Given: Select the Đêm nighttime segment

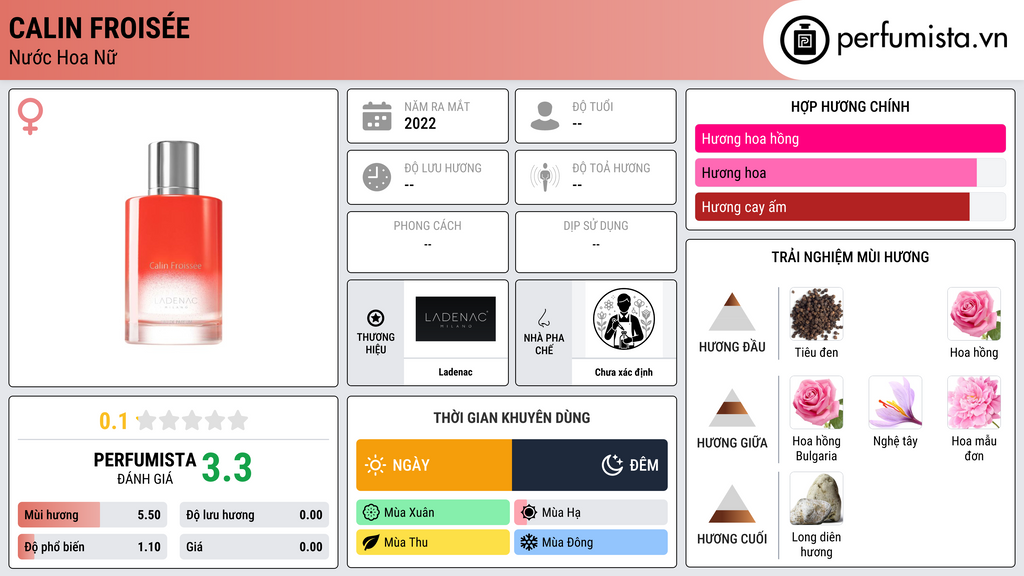Looking at the screenshot, I should (x=590, y=465).
